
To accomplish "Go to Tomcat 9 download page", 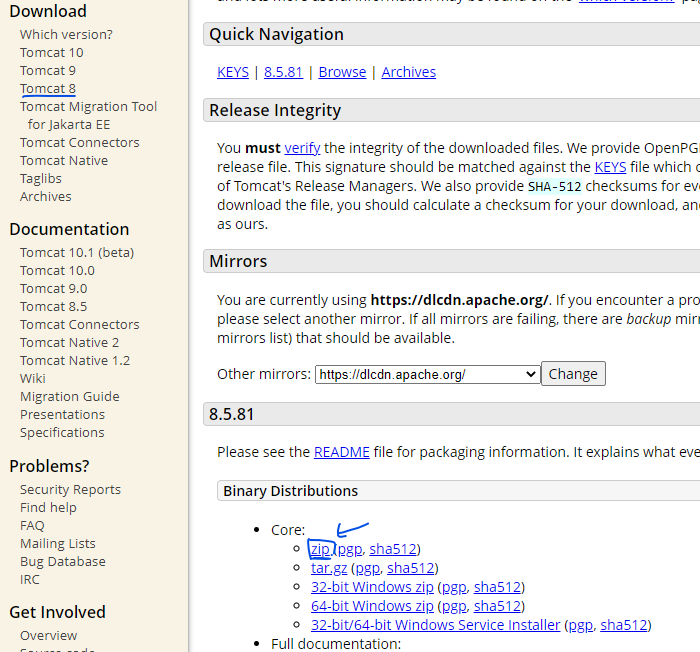I will tap(48, 71).
